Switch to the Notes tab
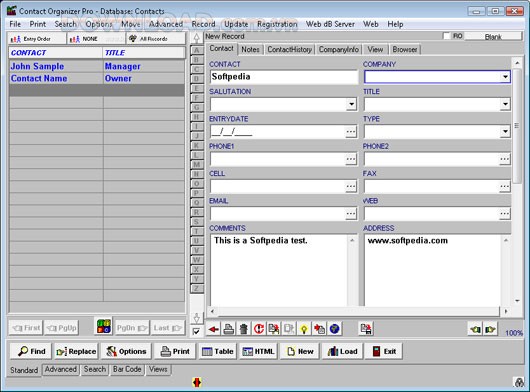This screenshot has height=392, width=530. click(x=250, y=49)
